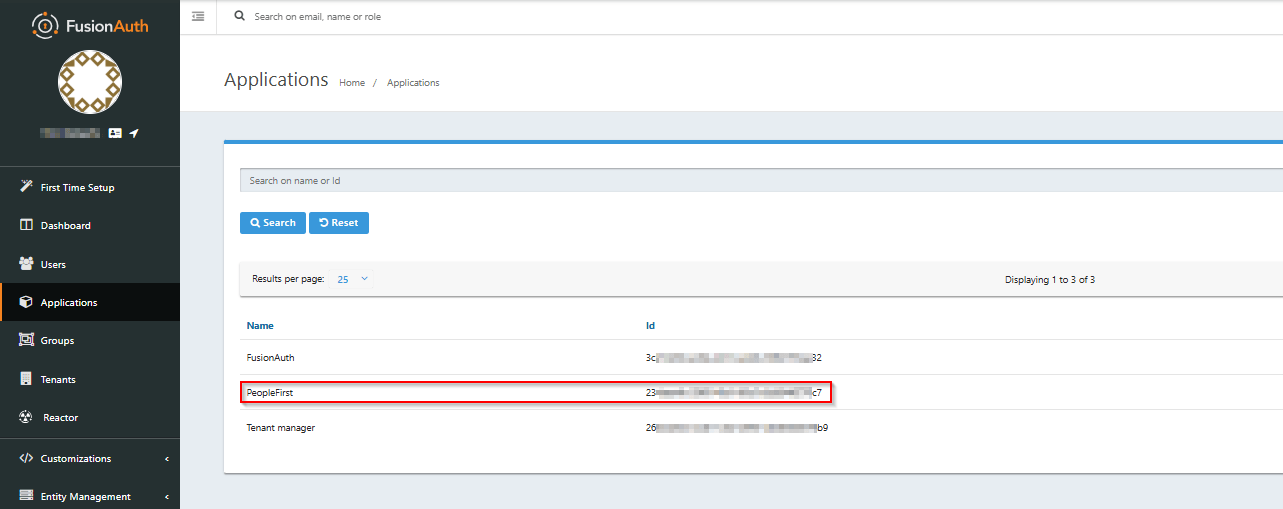Click Applications breadcrumb link
Image resolution: width=1283 pixels, height=509 pixels.
coord(413,83)
